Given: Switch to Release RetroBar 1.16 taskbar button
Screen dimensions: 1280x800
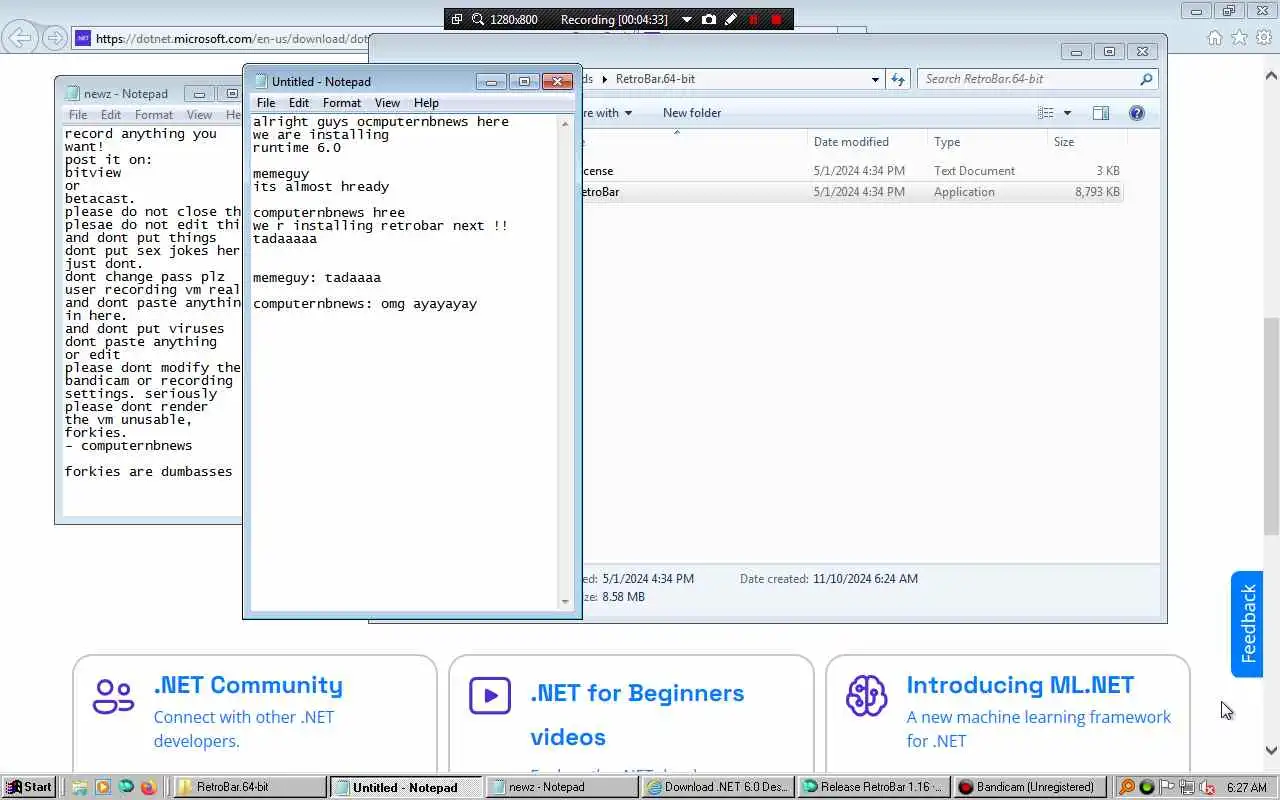Looking at the screenshot, I should [x=873, y=787].
